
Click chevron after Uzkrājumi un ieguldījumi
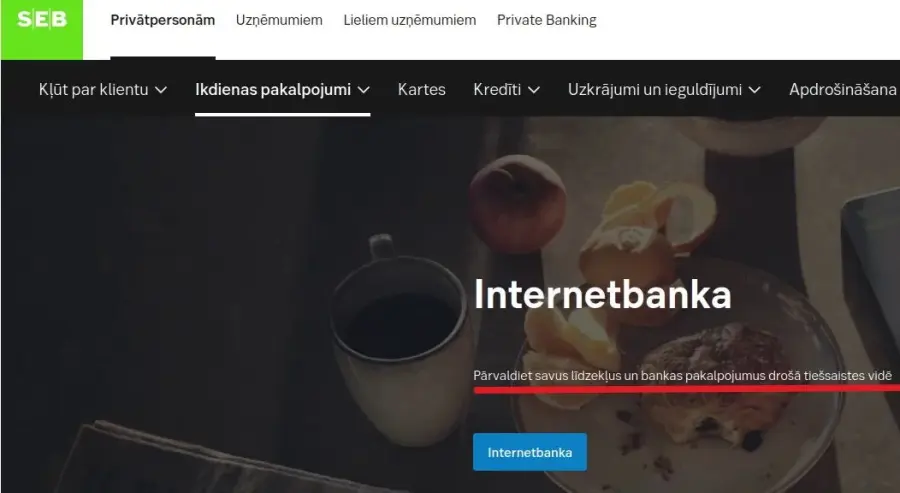pos(755,90)
